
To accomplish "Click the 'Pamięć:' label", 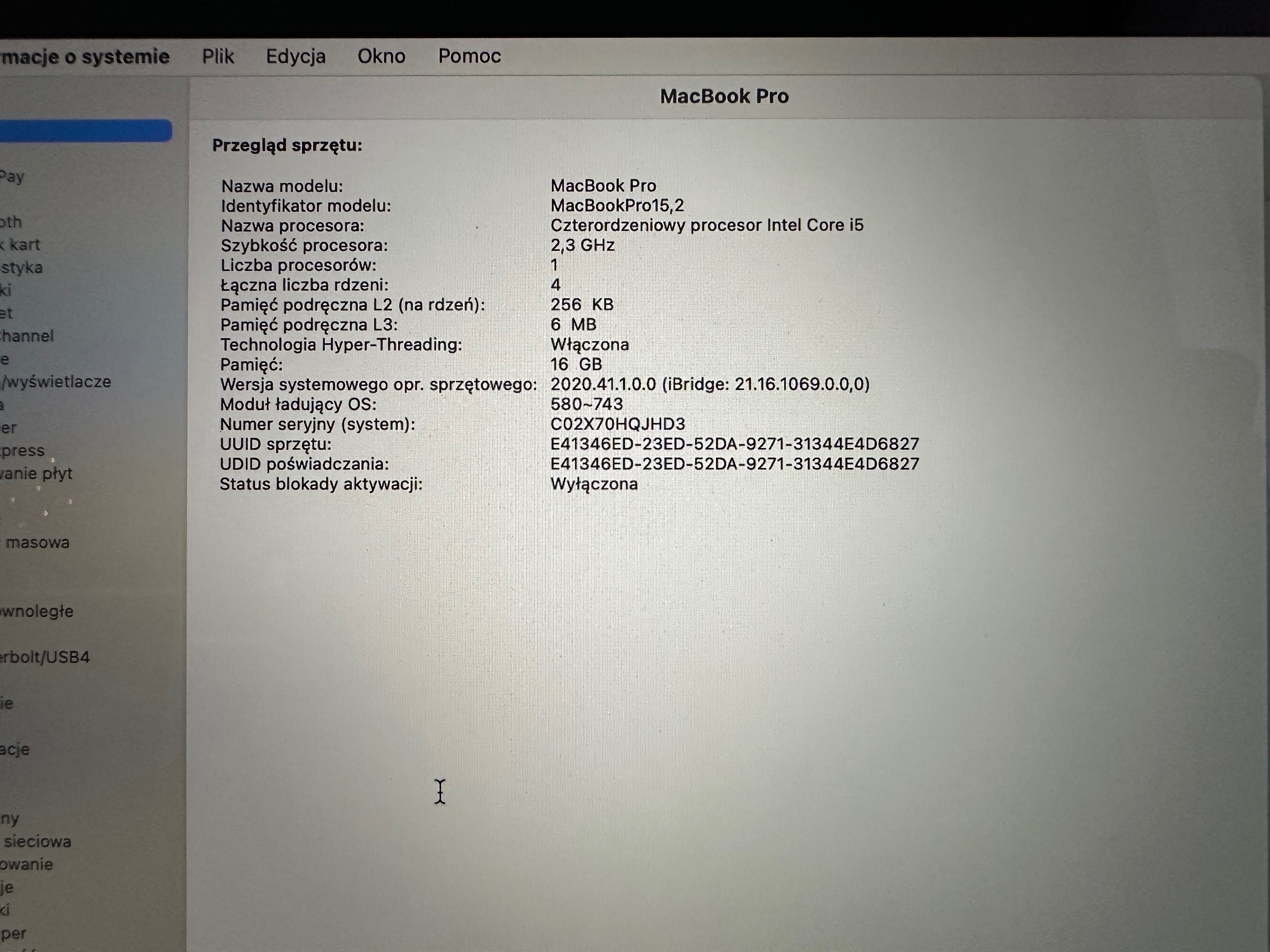I will click(251, 364).
